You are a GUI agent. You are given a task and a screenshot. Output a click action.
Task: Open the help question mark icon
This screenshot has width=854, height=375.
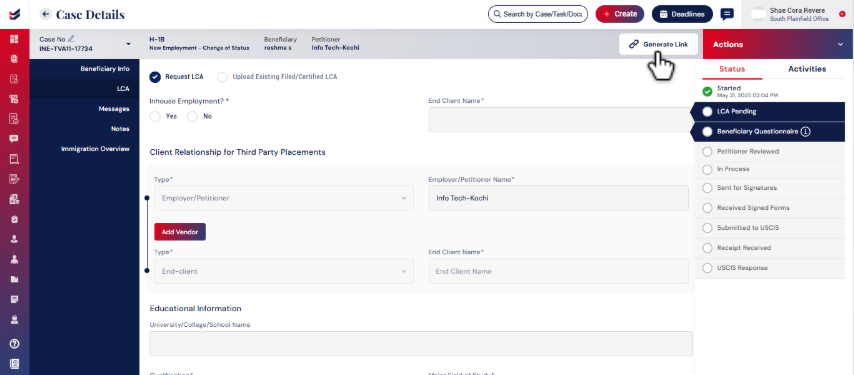click(14, 344)
